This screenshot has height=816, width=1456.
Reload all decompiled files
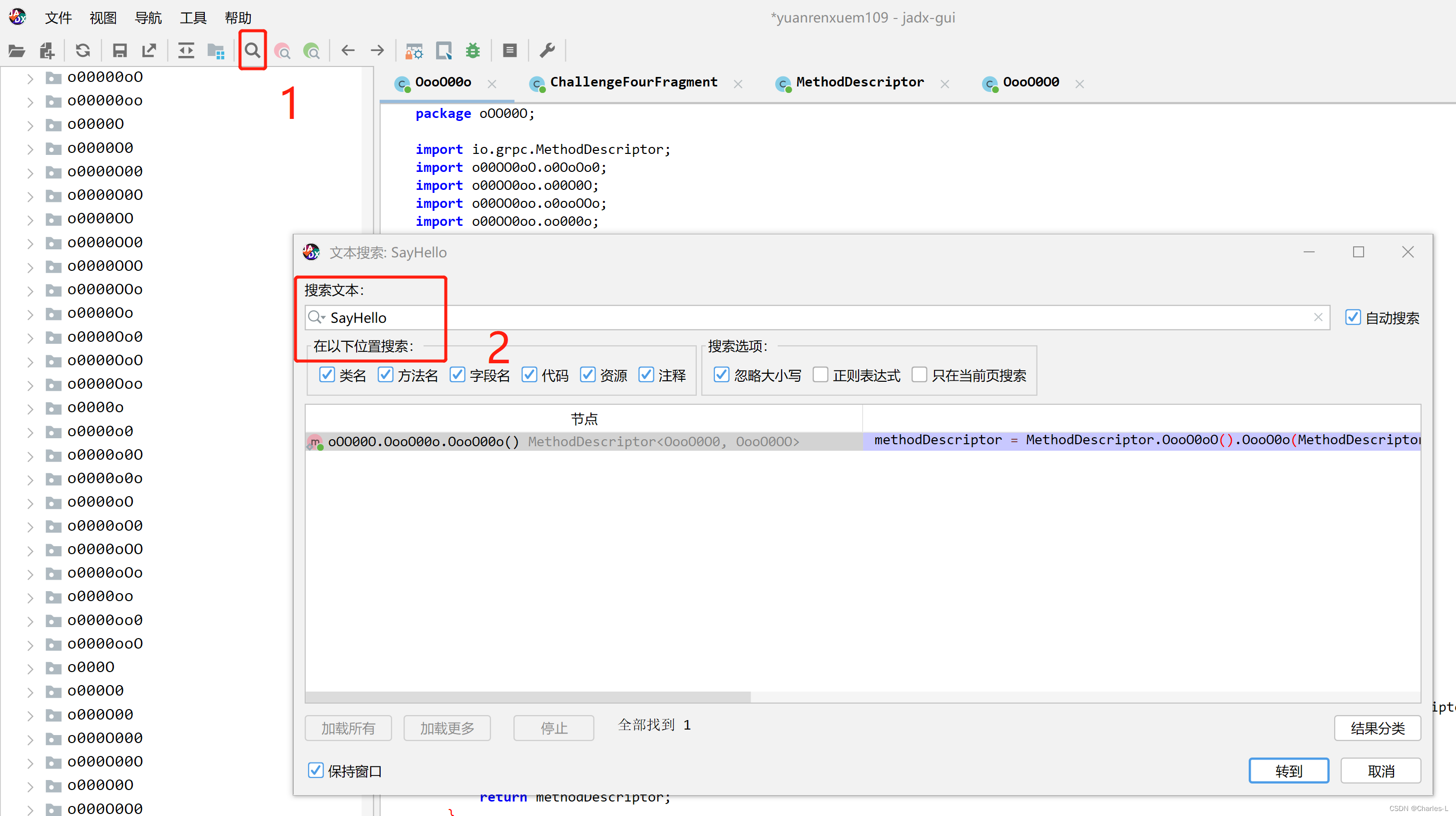pos(83,50)
